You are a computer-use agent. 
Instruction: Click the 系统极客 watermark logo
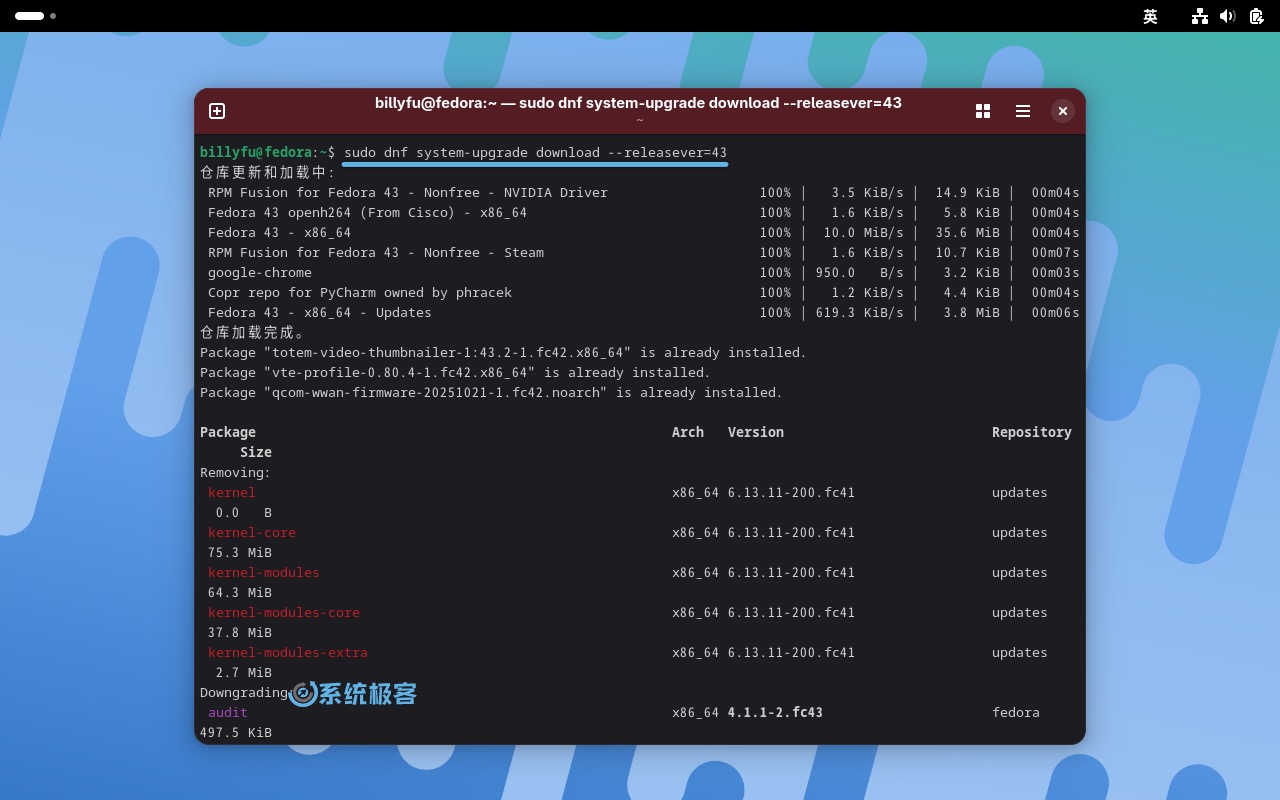352,693
